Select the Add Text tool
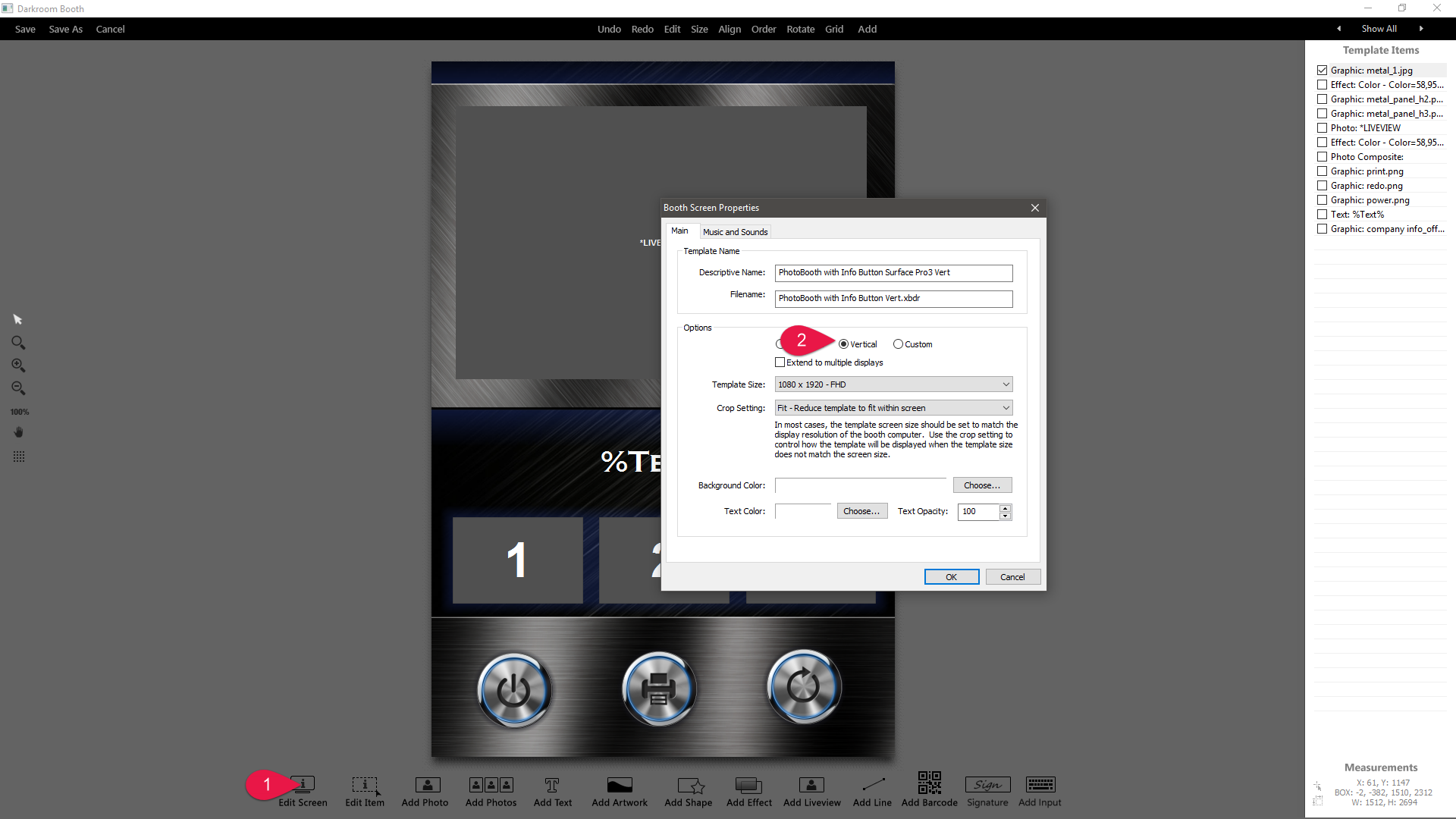This screenshot has height=819, width=1456. coord(552,785)
